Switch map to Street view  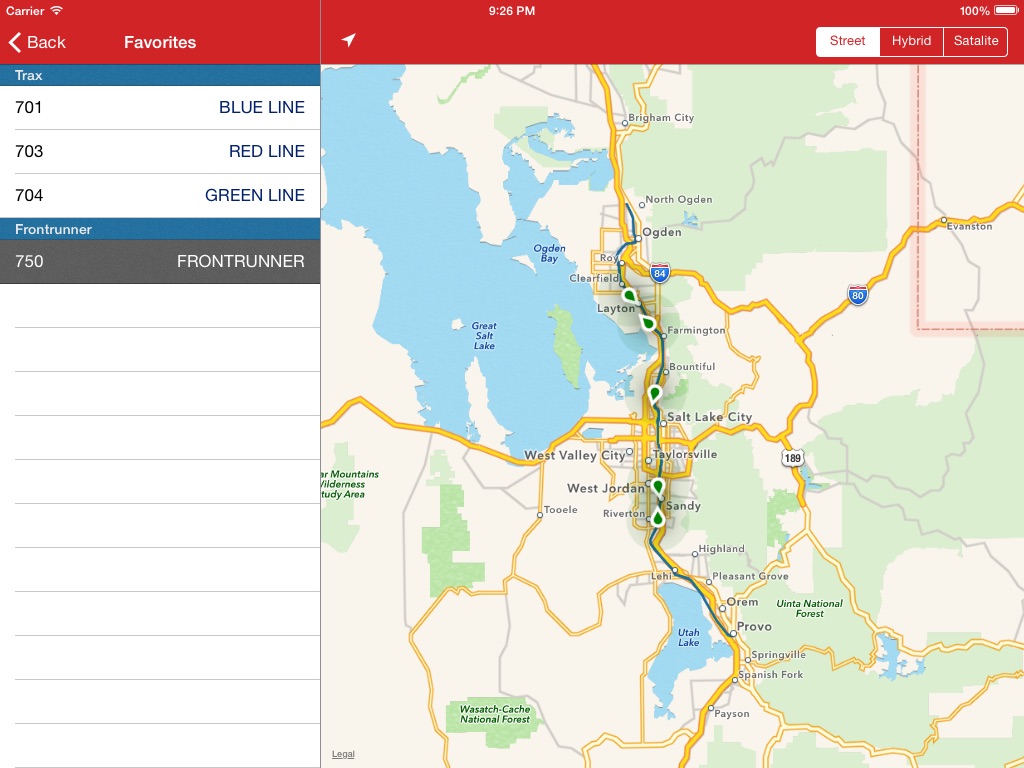tap(847, 41)
